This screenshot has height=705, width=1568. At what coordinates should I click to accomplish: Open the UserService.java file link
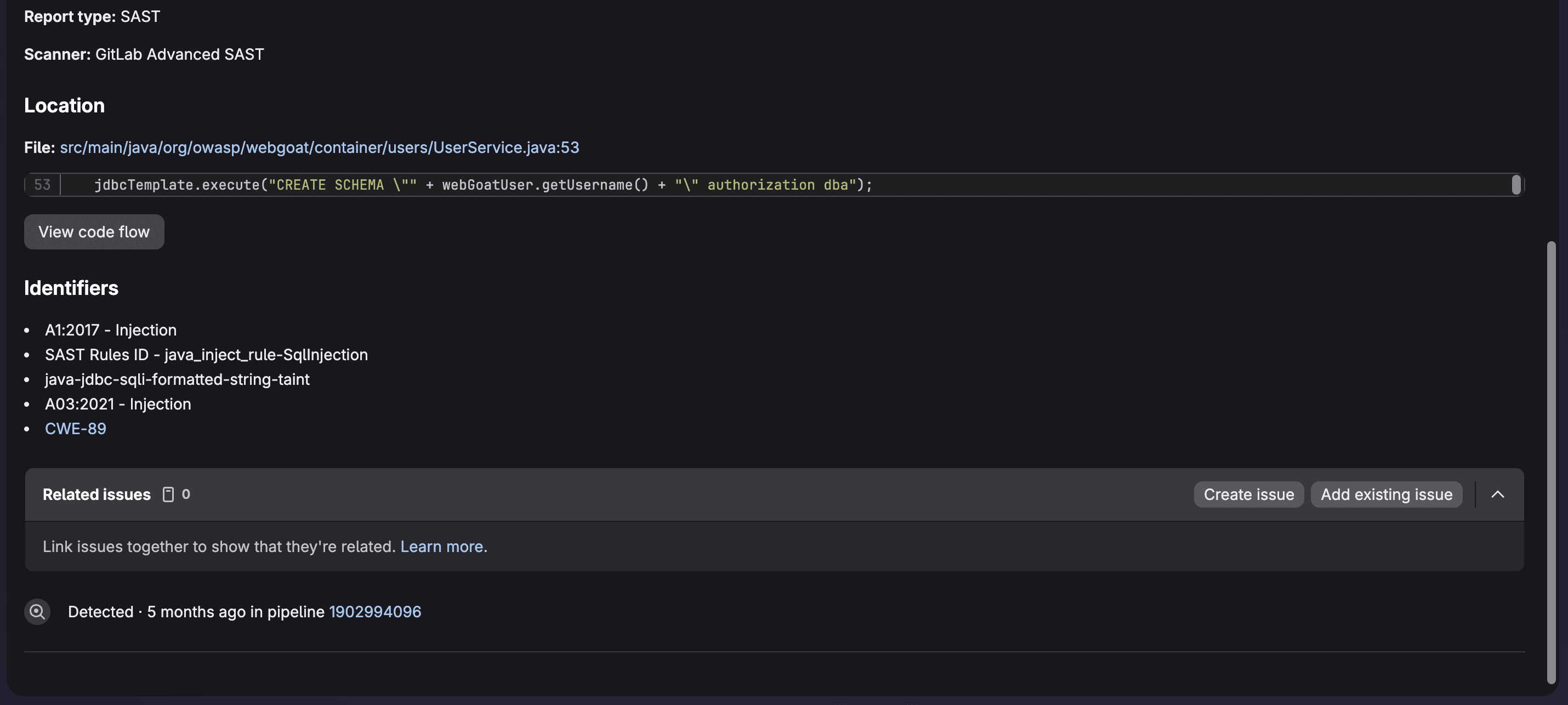click(x=319, y=147)
